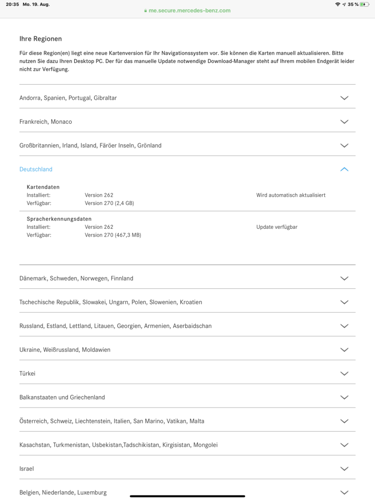Open the Kasachstan, Turkmenistan row label

(x=118, y=445)
